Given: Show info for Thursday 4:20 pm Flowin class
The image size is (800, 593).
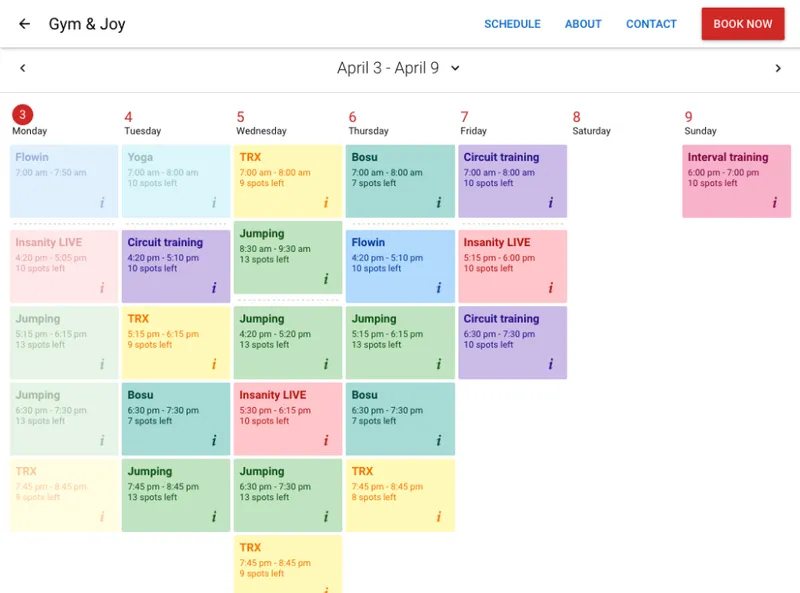Looking at the screenshot, I should coord(438,288).
